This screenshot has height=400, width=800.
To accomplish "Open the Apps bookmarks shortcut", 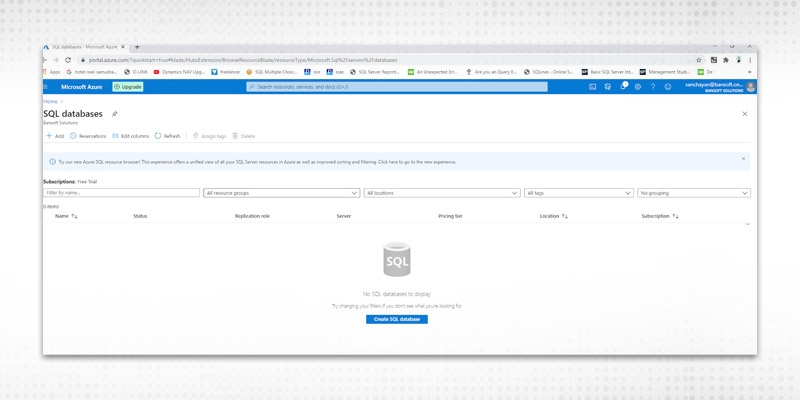I will click(x=52, y=72).
